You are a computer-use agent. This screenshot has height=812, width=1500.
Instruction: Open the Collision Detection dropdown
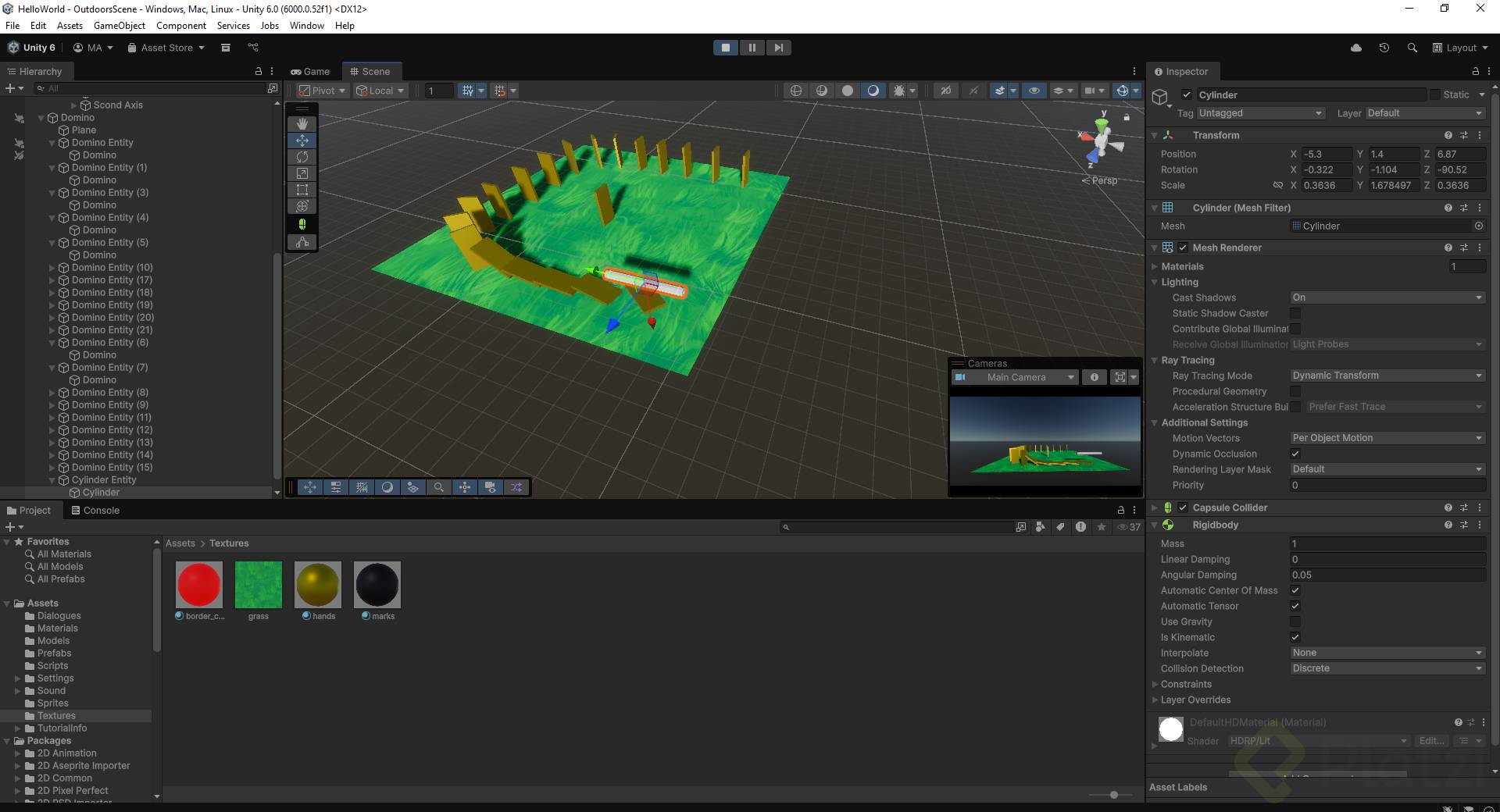click(1387, 668)
